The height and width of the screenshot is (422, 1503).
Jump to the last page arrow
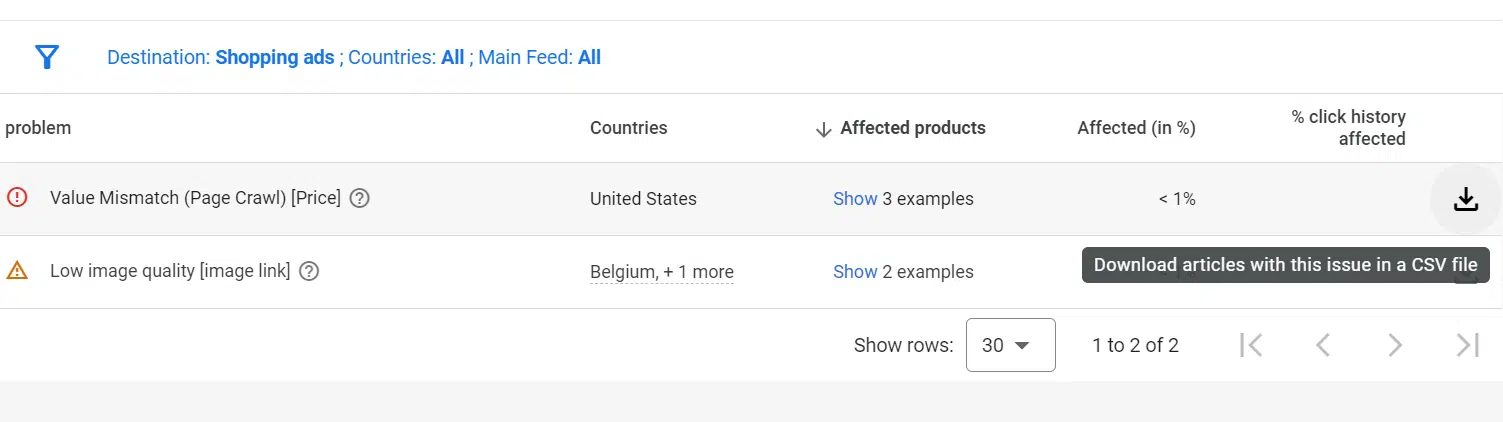point(1467,345)
